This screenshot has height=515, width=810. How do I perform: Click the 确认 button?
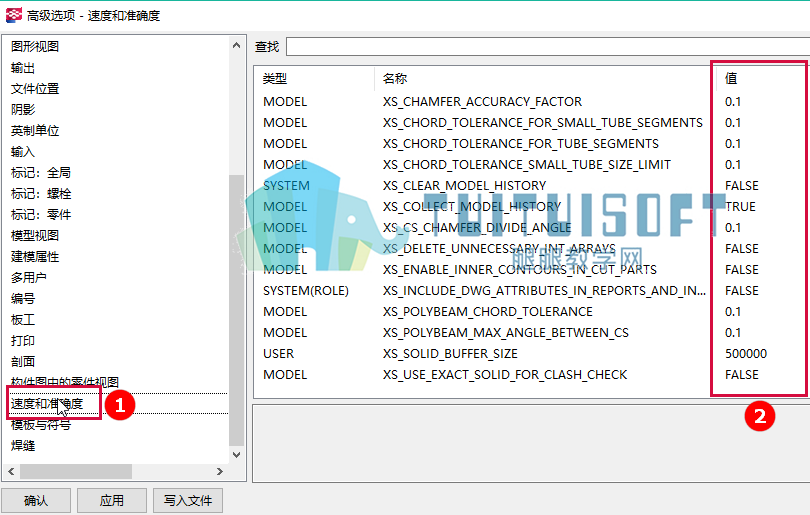pyautogui.click(x=36, y=501)
